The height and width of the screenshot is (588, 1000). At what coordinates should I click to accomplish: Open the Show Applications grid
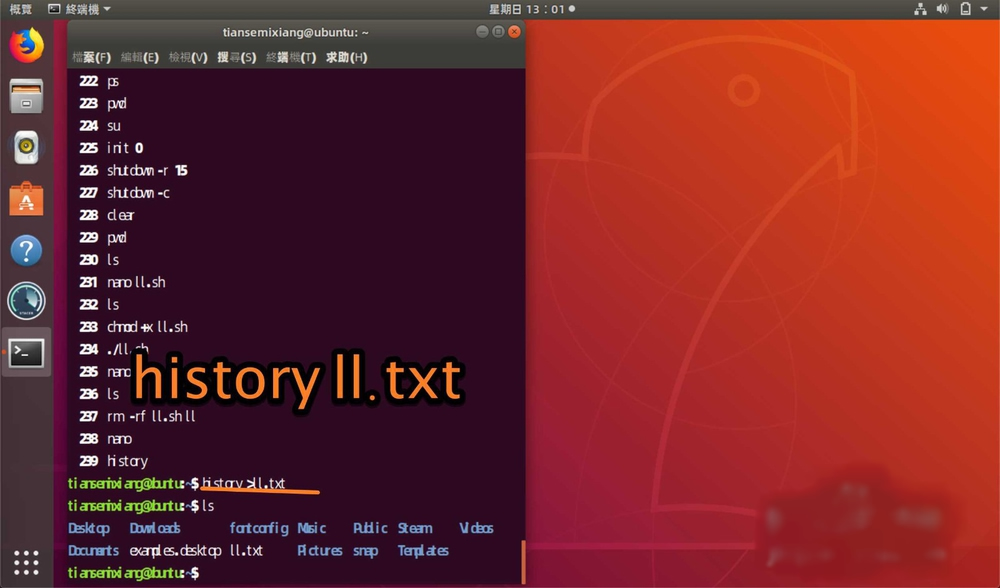[x=26, y=560]
